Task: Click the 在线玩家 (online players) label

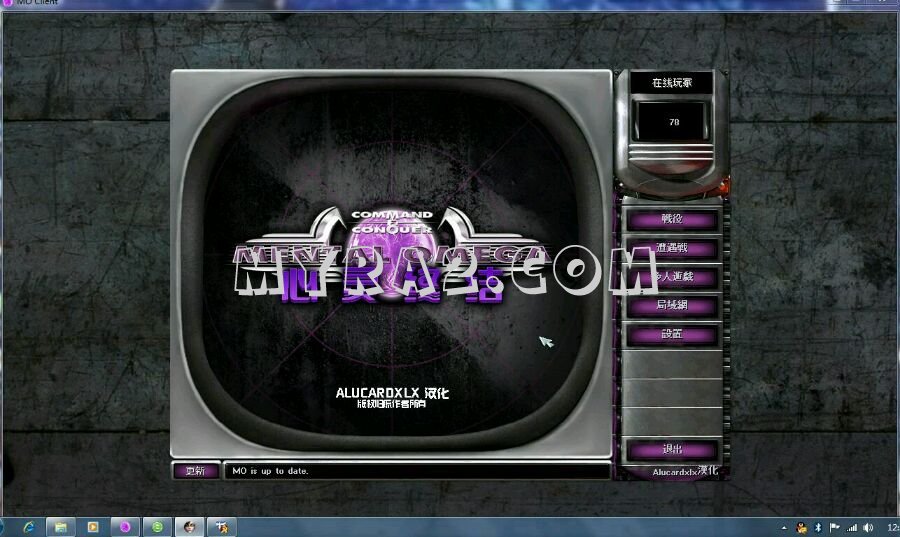Action: [672, 83]
